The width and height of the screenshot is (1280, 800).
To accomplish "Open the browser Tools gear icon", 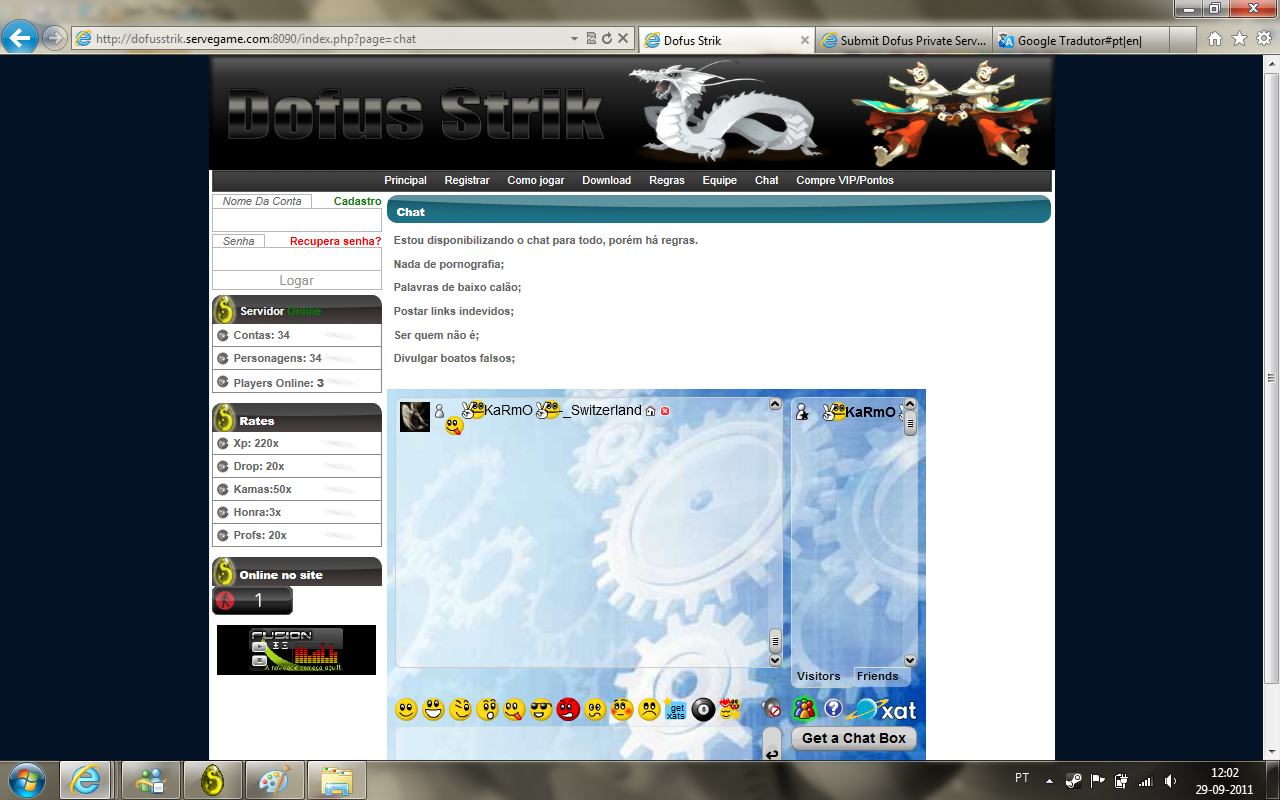I will [x=1264, y=39].
